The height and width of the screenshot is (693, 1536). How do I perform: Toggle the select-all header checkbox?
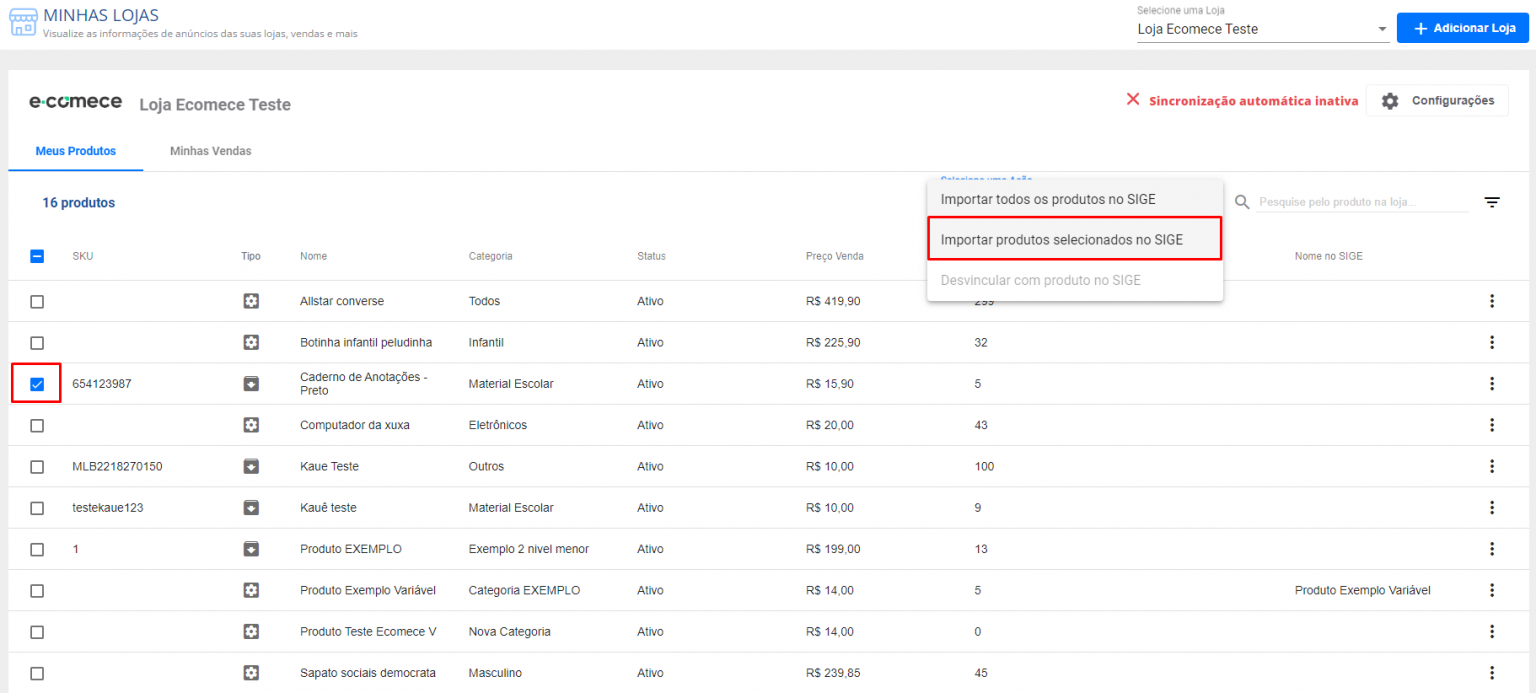37,256
